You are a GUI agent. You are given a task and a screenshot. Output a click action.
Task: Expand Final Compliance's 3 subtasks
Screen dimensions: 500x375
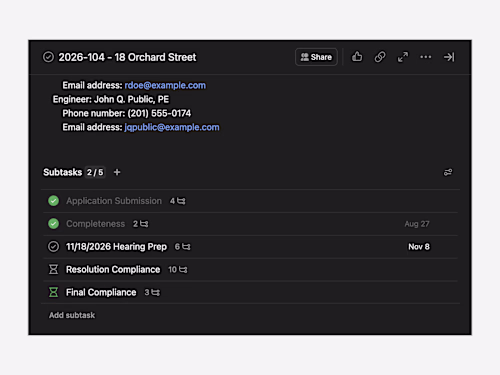[x=152, y=292]
